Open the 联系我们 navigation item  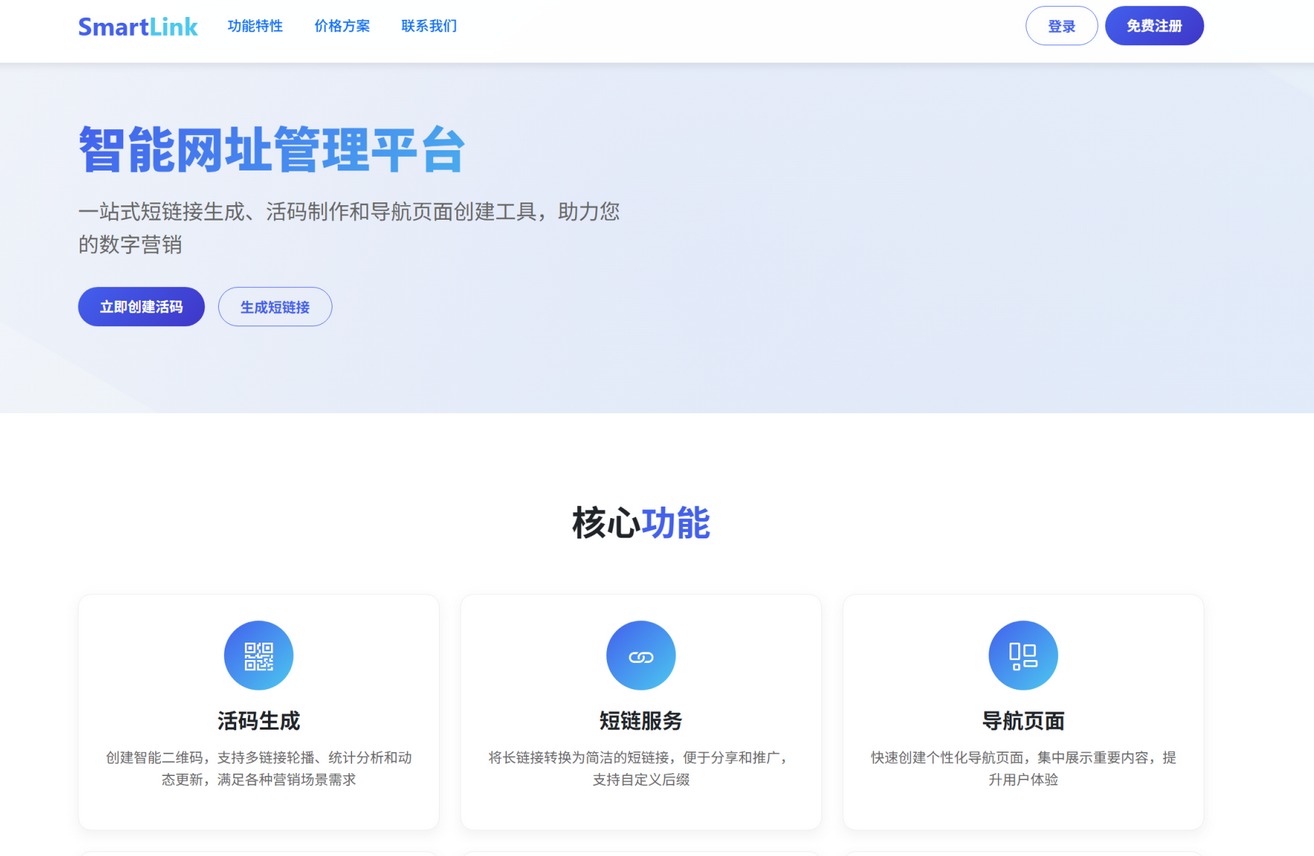tap(428, 26)
